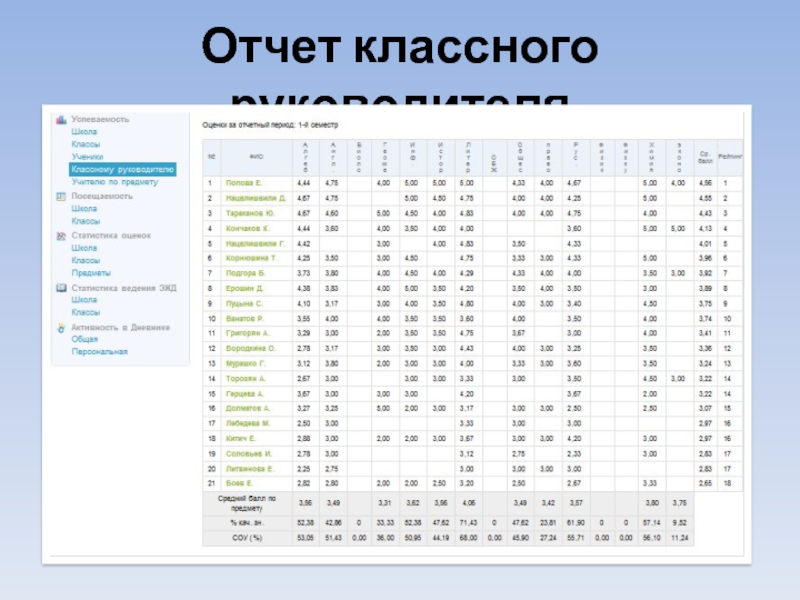Open student Бородкина О.
The width and height of the screenshot is (800, 600).
[x=251, y=348]
